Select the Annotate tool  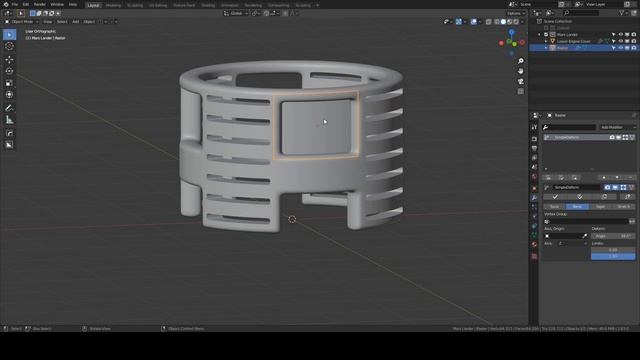pos(9,108)
